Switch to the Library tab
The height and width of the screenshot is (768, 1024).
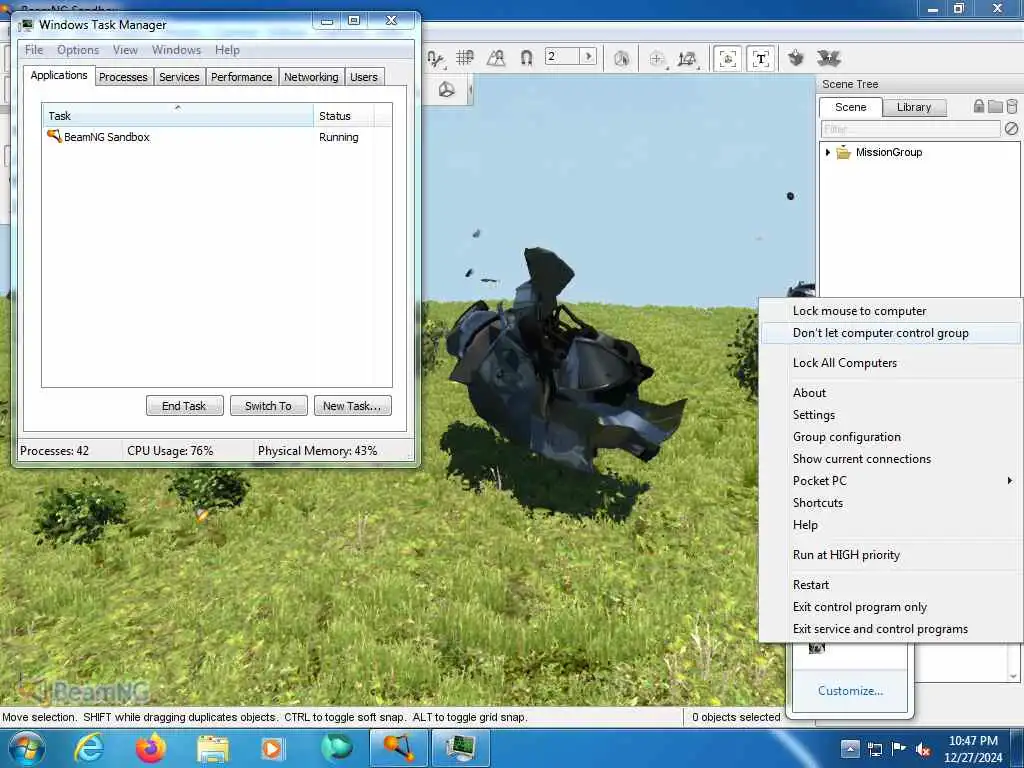point(914,107)
